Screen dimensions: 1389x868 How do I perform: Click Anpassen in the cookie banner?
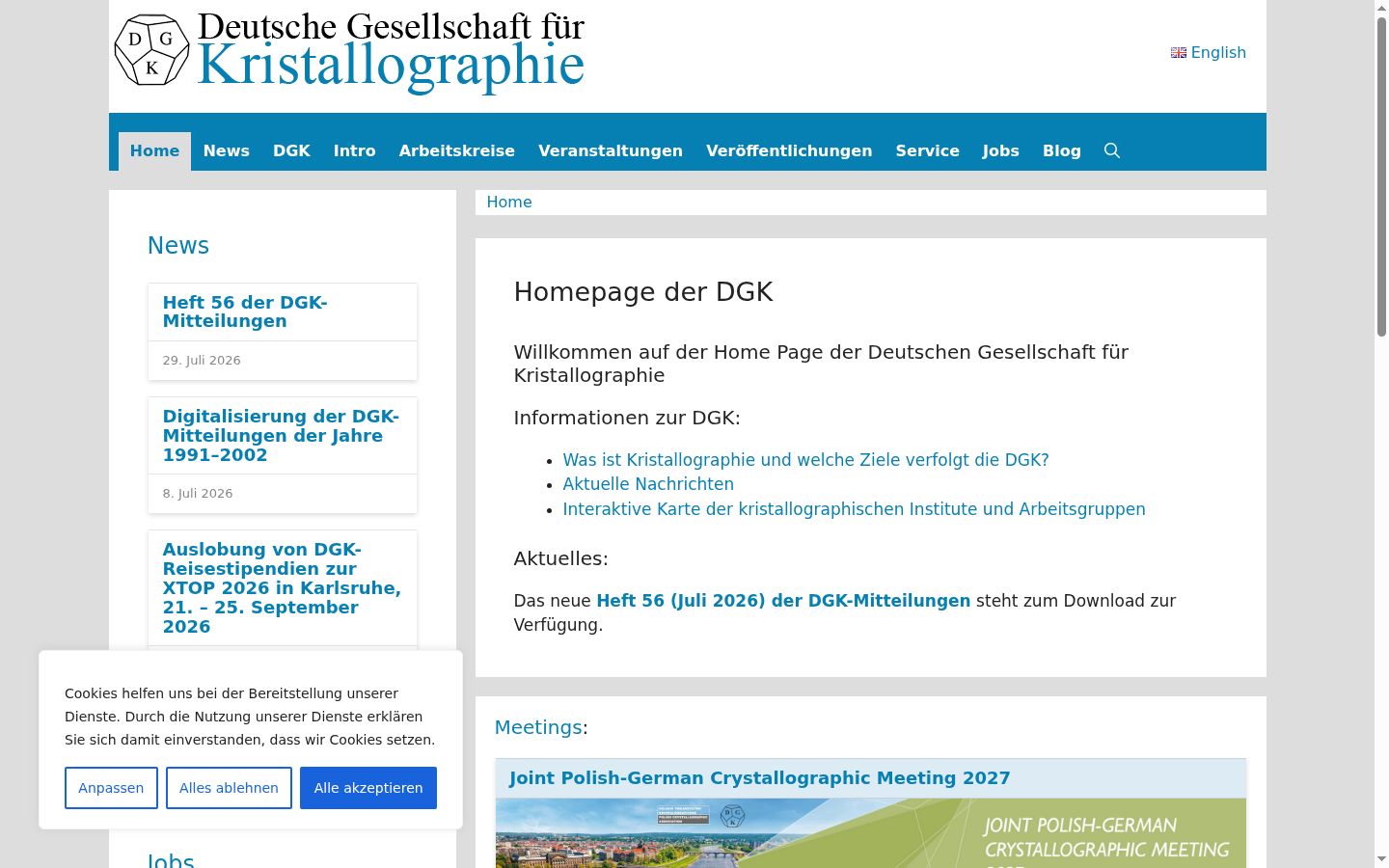pos(111,788)
